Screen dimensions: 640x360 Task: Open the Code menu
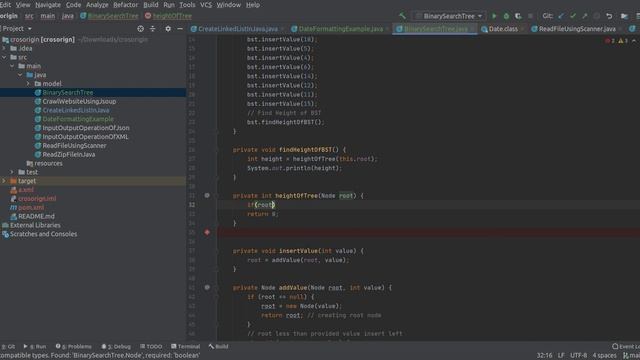tap(73, 5)
